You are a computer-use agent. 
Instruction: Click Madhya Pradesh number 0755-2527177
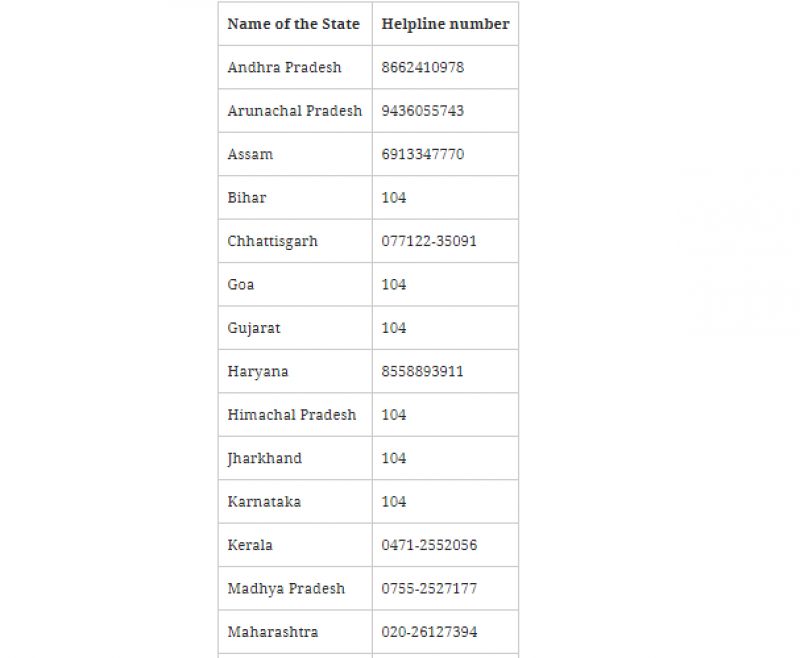(429, 589)
